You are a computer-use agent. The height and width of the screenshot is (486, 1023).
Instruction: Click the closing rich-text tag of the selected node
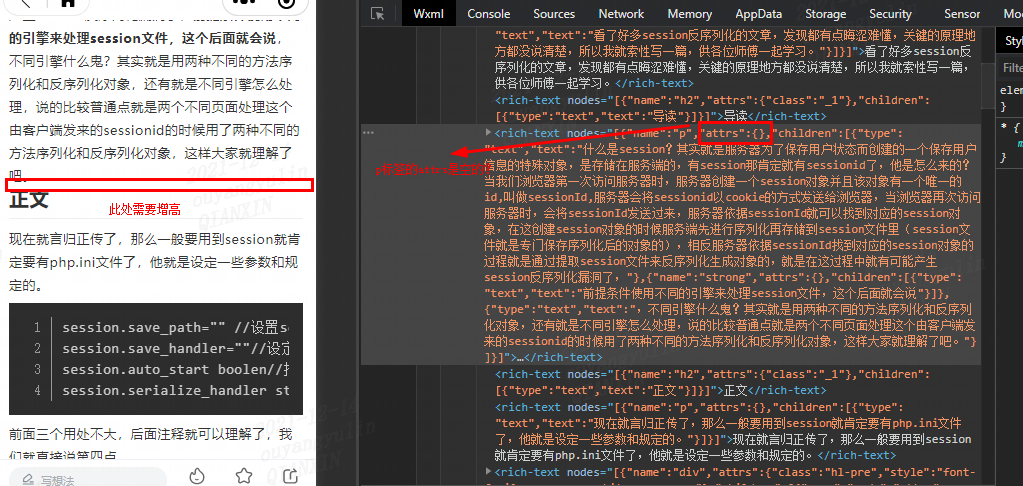tap(564, 357)
